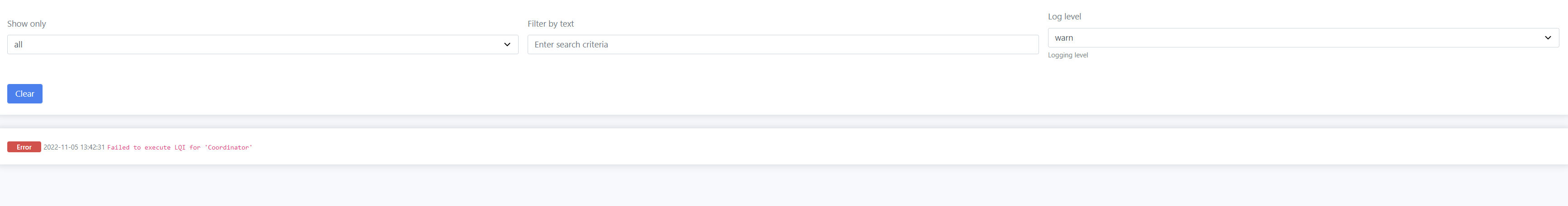Open the Show only dropdown

click(262, 44)
